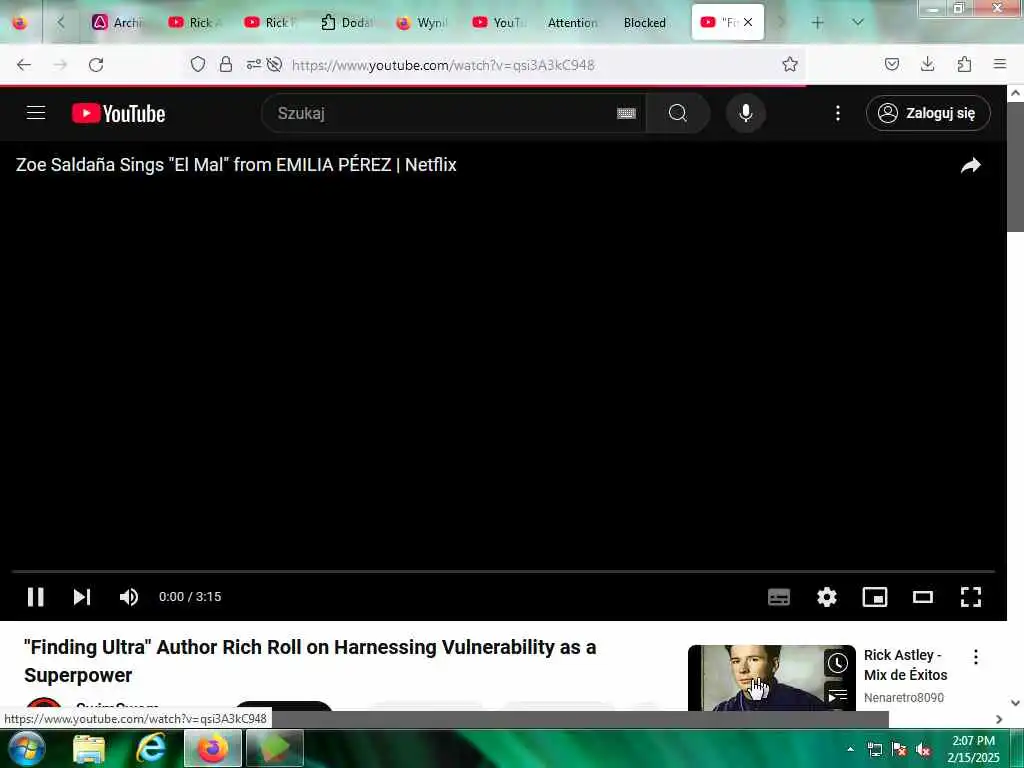Open the on-screen keyboard in the search box
The width and height of the screenshot is (1024, 768).
(x=626, y=114)
